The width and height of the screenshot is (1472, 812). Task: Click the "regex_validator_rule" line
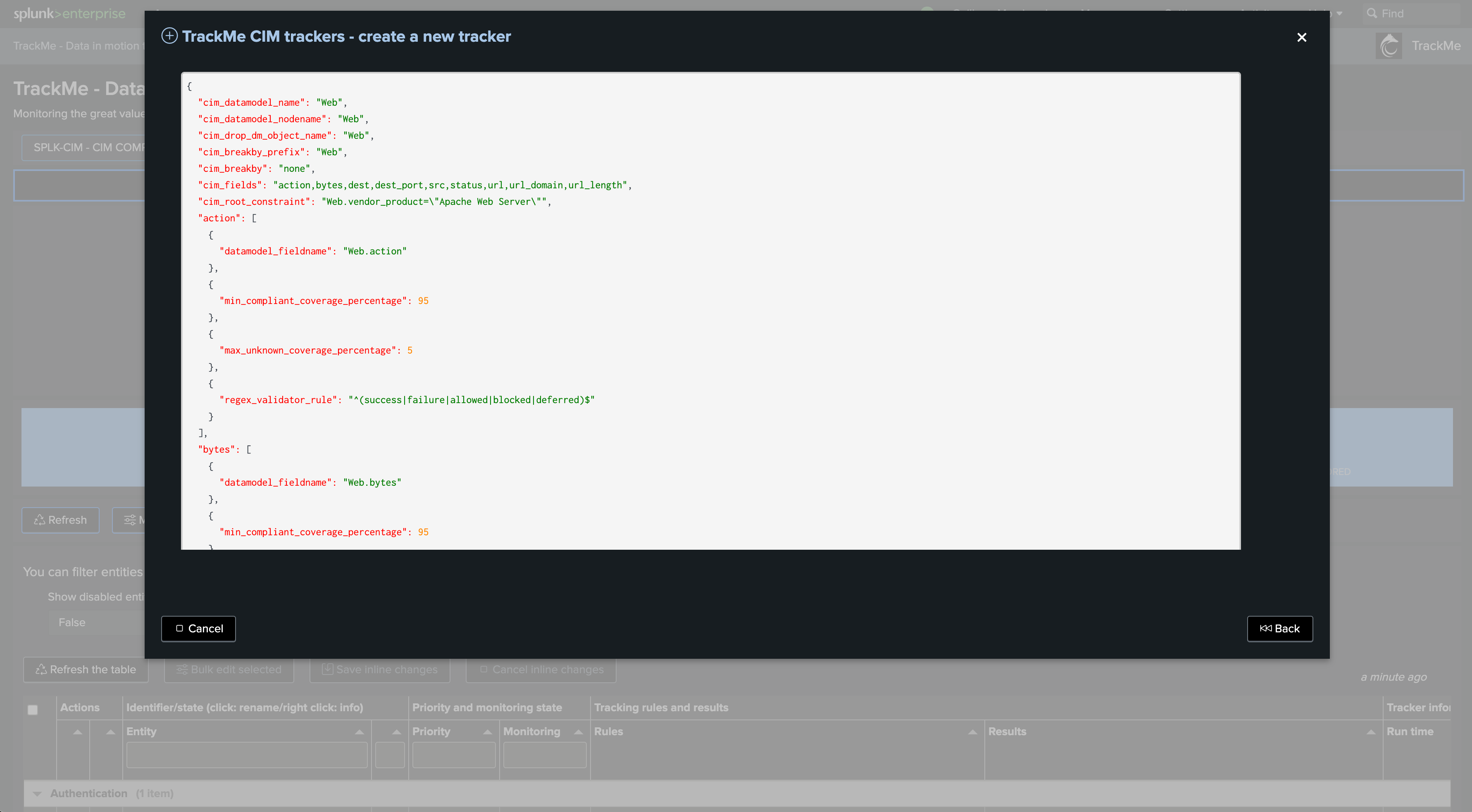coord(407,400)
